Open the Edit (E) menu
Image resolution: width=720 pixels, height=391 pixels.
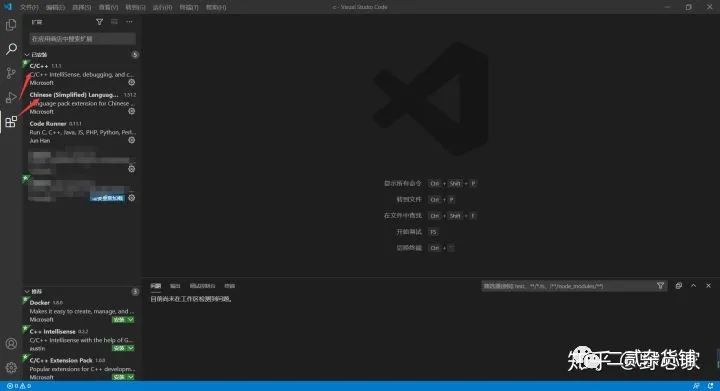click(x=55, y=7)
